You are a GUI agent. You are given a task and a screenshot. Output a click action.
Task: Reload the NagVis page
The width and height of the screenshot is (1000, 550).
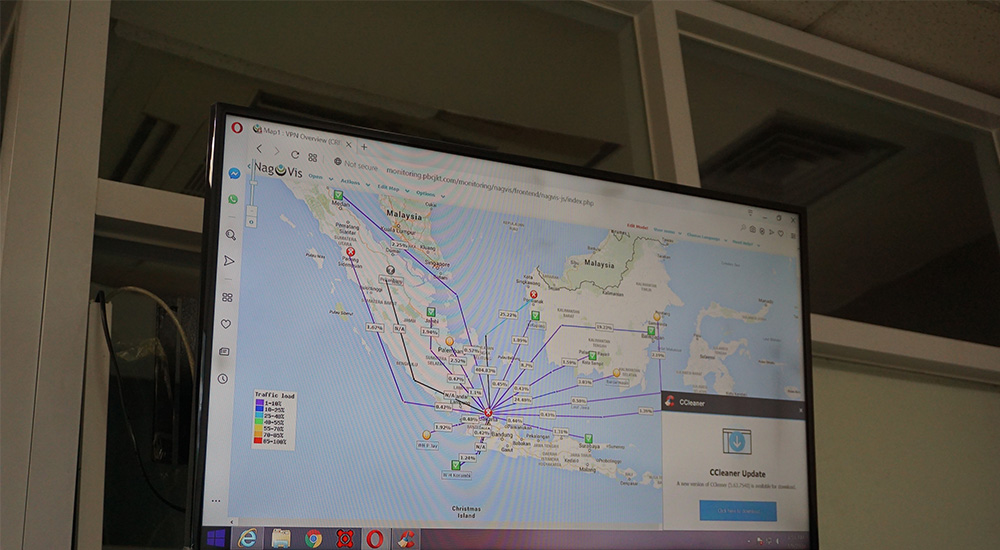coord(294,155)
